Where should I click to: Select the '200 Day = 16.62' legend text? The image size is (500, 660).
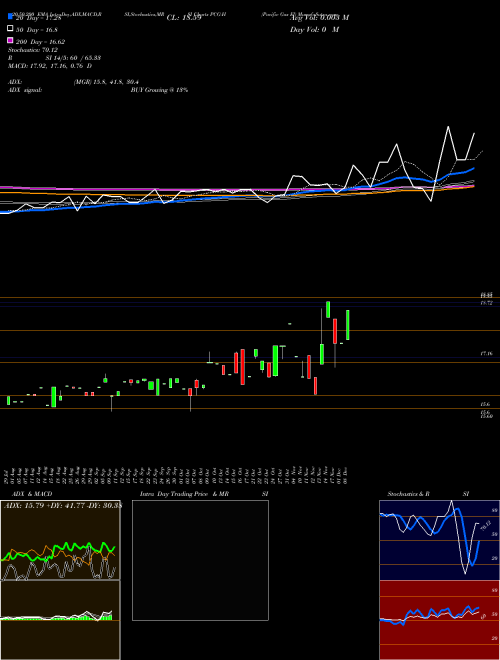pos(40,42)
